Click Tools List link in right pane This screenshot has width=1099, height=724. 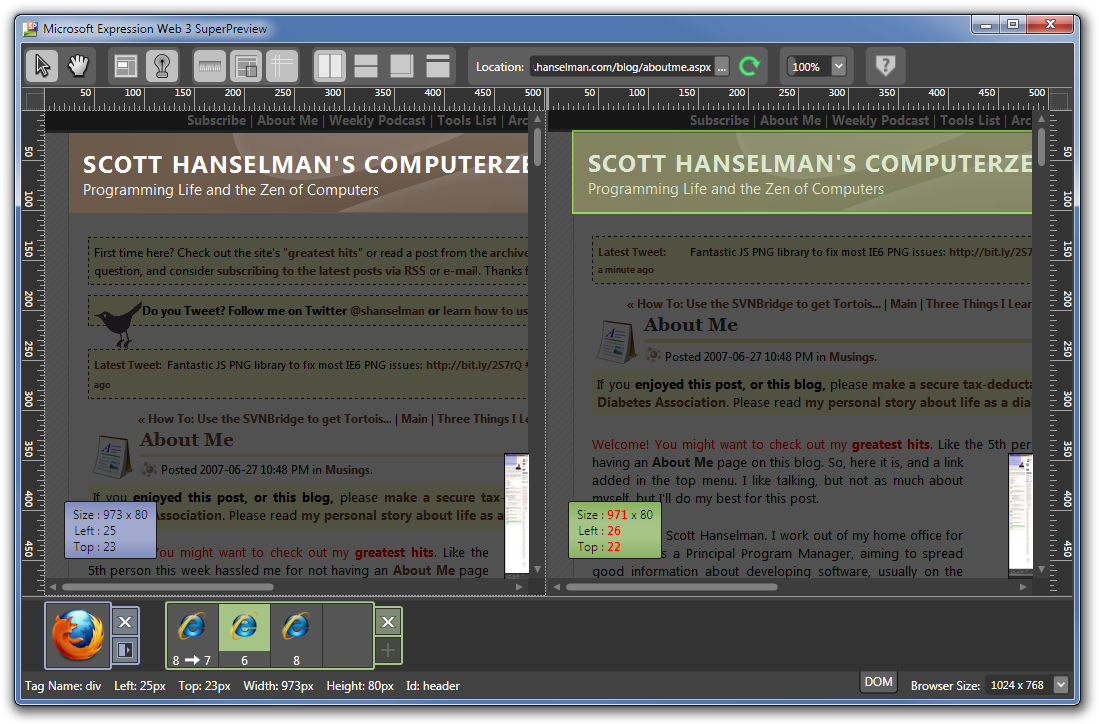(x=970, y=121)
